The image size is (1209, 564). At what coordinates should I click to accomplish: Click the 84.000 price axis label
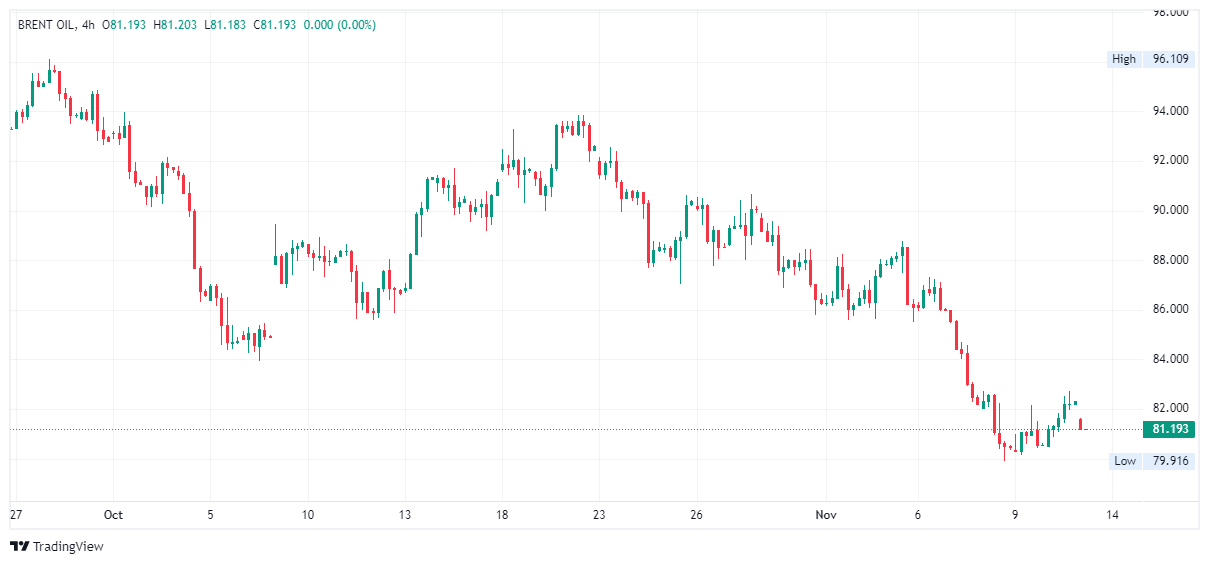[1170, 359]
